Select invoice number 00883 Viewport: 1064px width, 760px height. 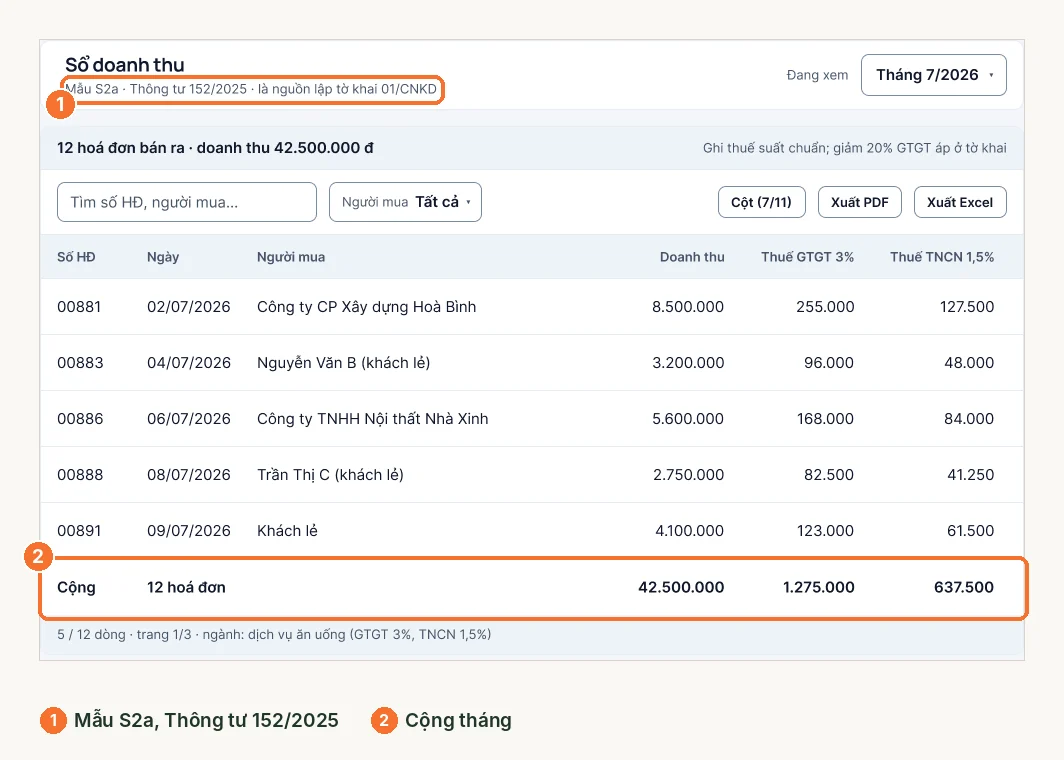(x=80, y=363)
